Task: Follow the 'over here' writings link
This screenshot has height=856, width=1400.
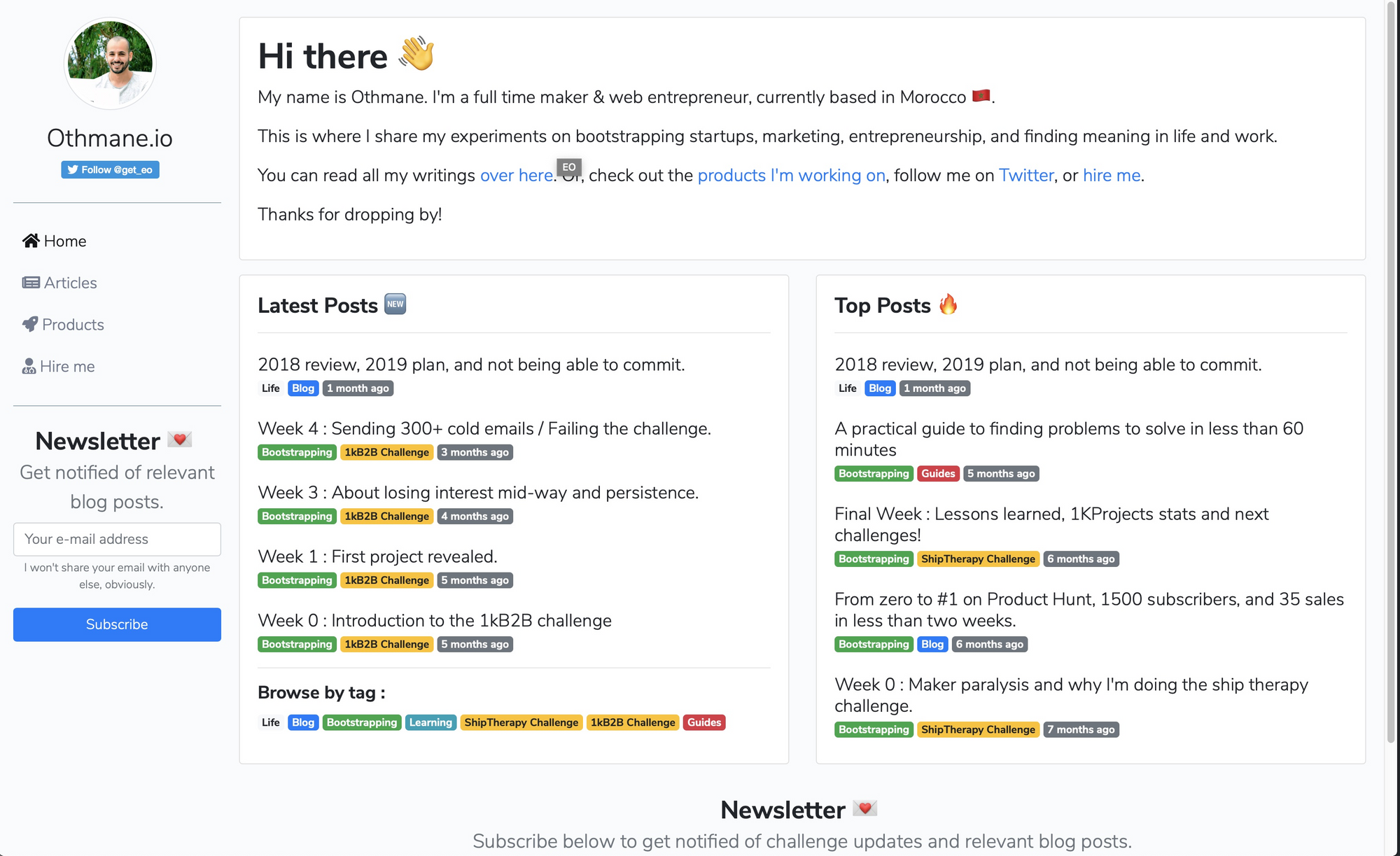Action: click(x=517, y=175)
